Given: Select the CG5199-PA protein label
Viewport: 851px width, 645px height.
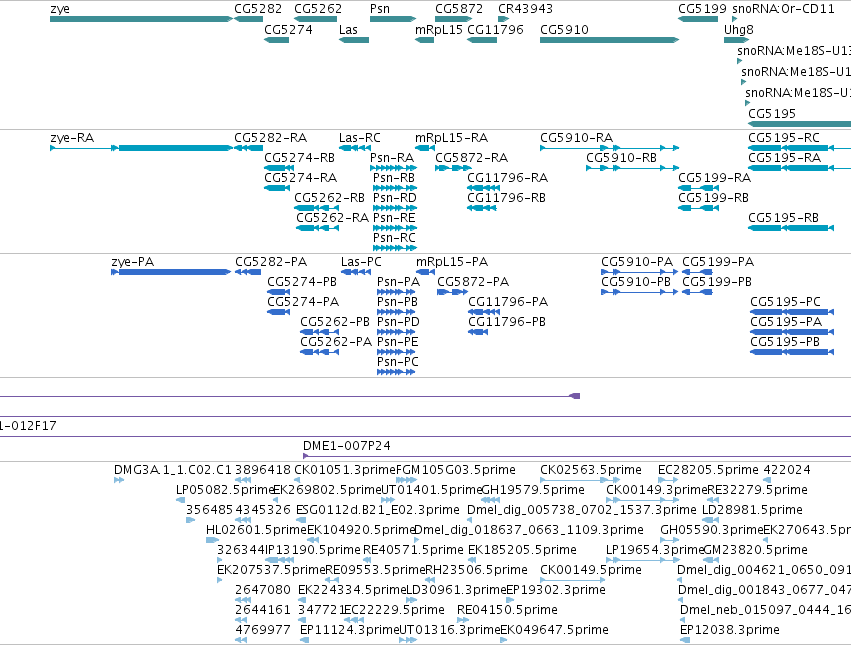Looking at the screenshot, I should (718, 262).
